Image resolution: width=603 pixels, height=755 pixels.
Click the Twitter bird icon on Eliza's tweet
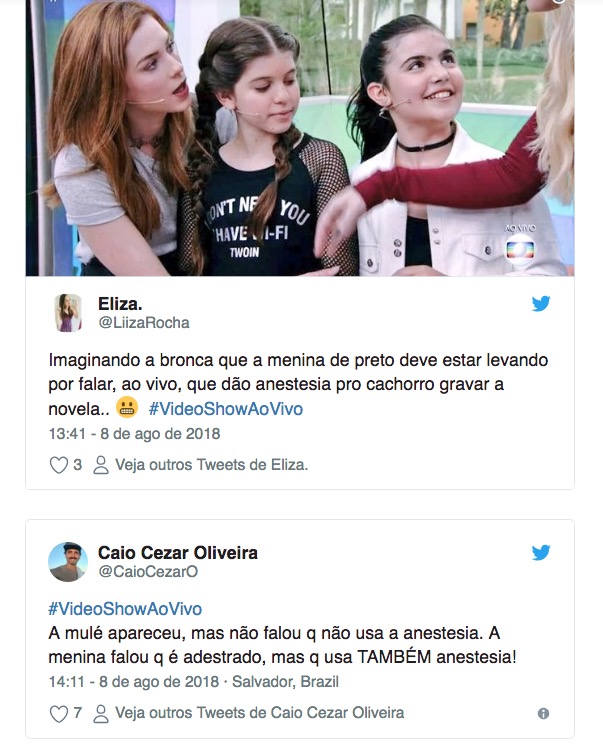[x=541, y=304]
